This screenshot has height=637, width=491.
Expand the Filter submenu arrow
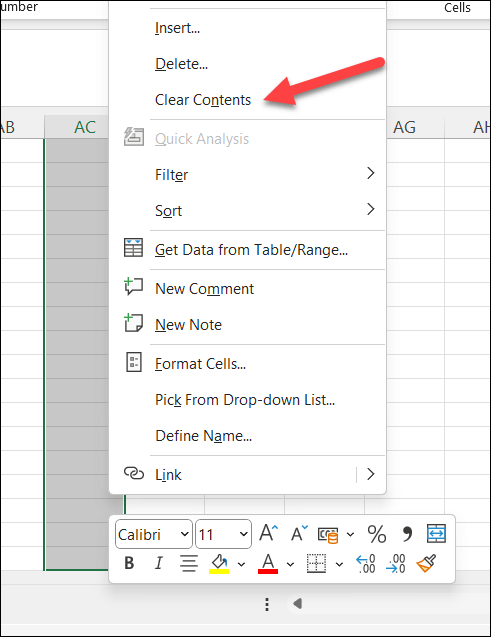pyautogui.click(x=370, y=173)
